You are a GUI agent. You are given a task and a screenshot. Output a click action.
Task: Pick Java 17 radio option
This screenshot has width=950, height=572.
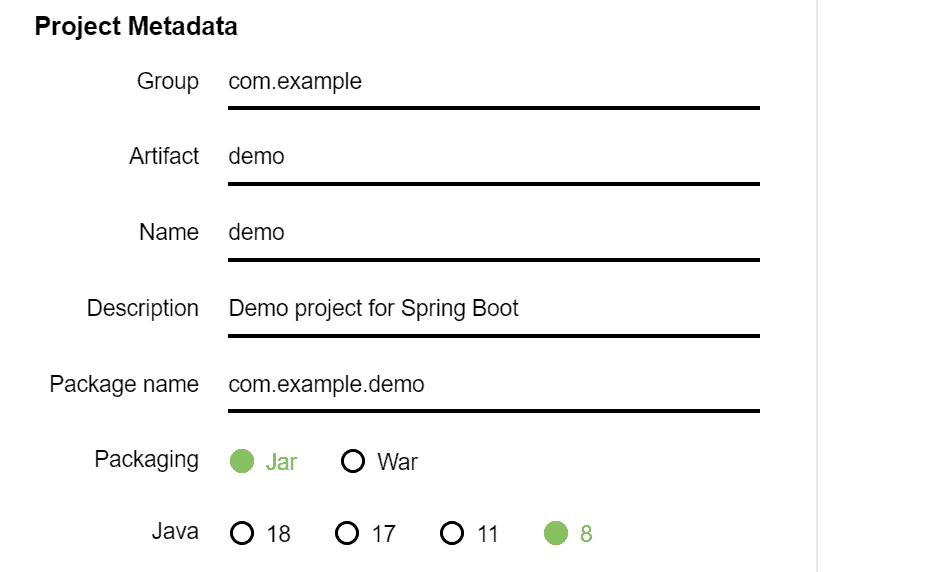click(x=347, y=533)
